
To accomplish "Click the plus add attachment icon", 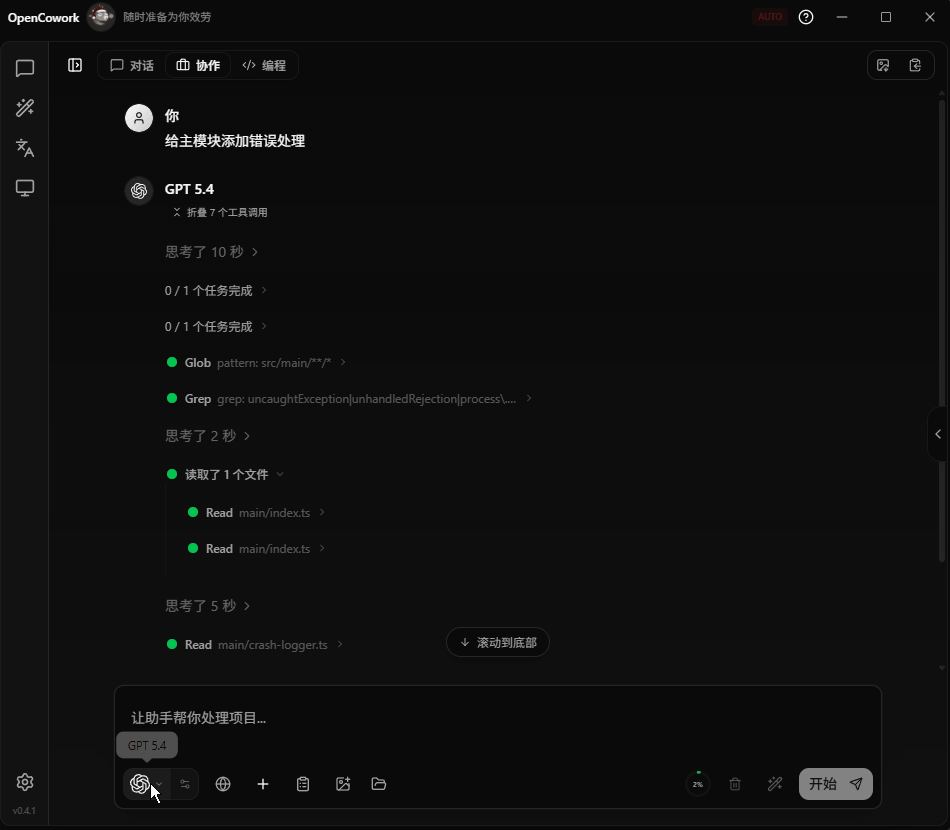I will (263, 784).
